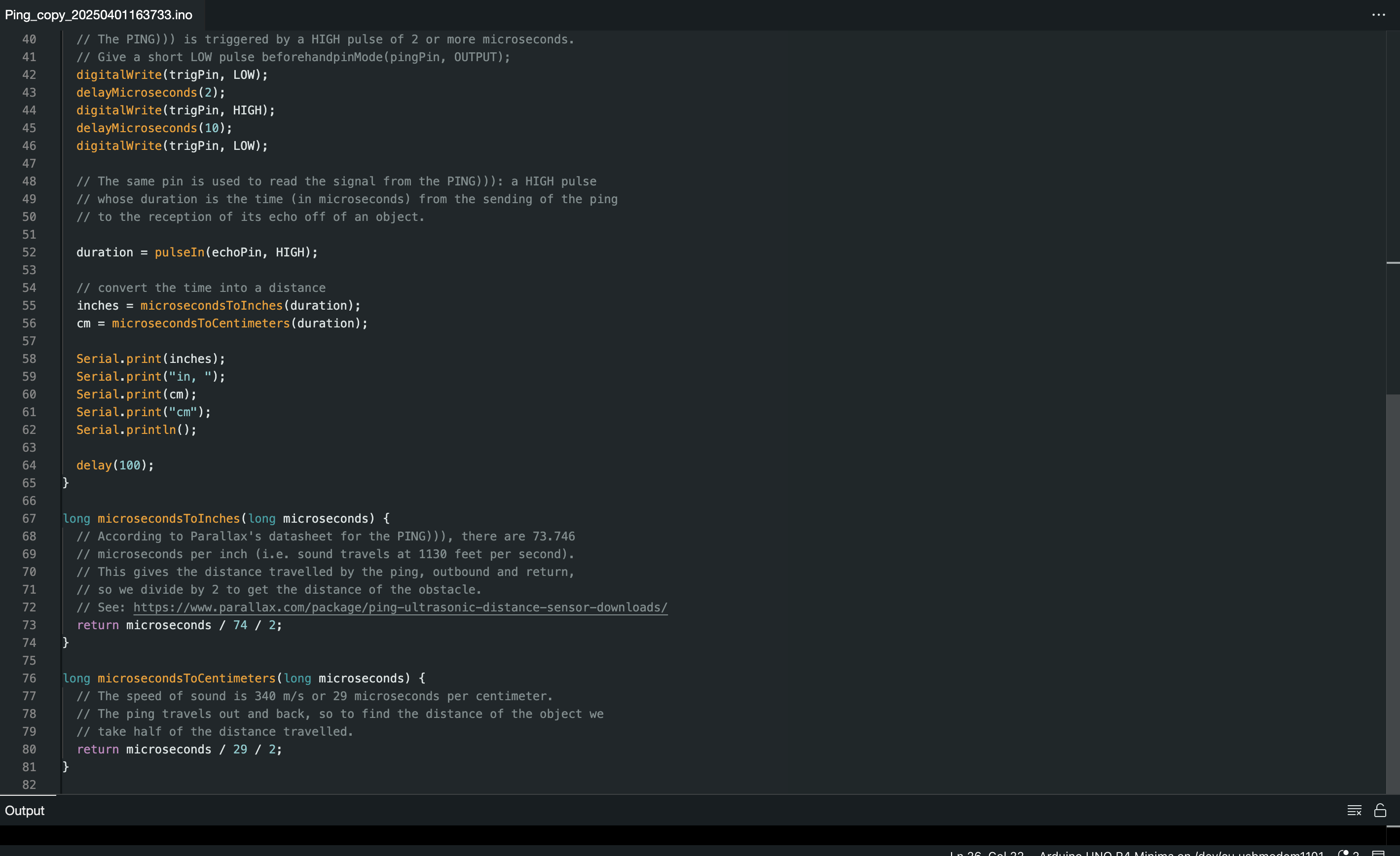This screenshot has height=856, width=1400.
Task: Click line number 67 in the gutter
Action: [x=29, y=519]
